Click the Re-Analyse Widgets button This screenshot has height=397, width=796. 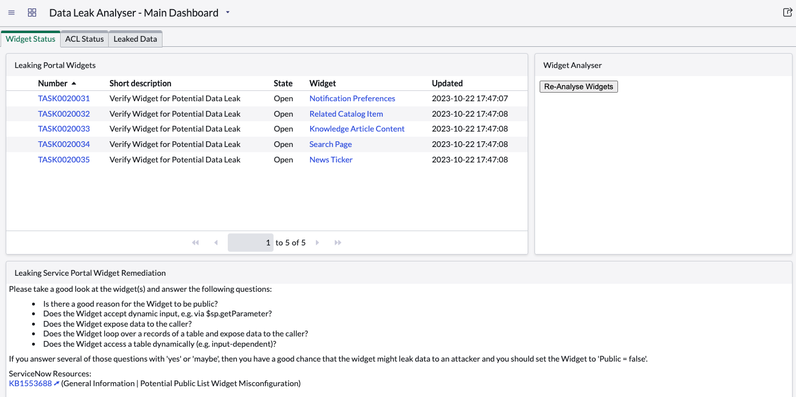pos(578,87)
